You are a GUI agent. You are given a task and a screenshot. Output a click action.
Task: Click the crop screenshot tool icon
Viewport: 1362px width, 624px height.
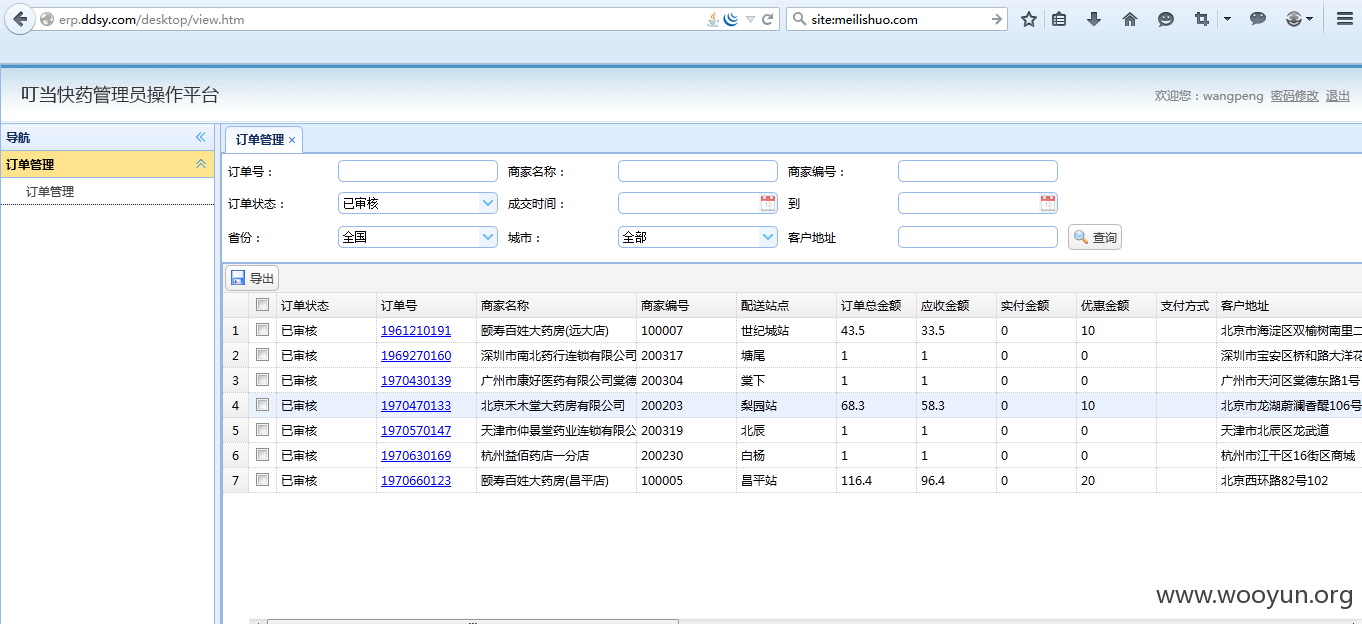[x=1202, y=19]
